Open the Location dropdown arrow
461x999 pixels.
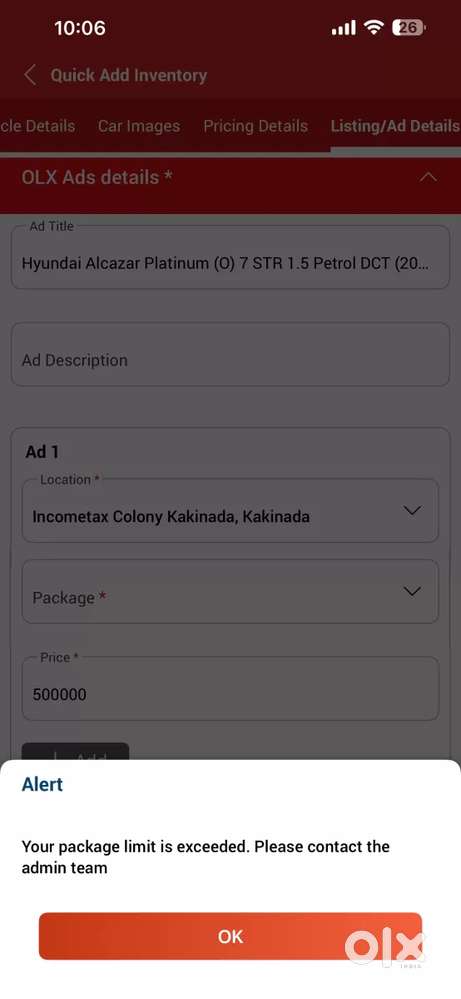click(413, 510)
